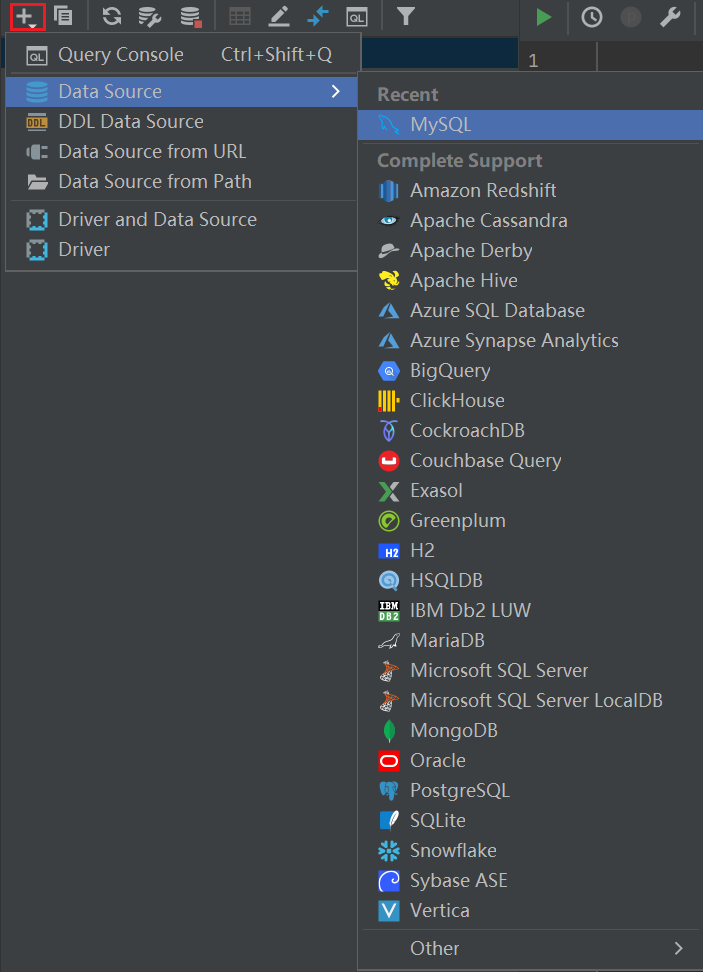Click the Microsoft SQL Server entry

pos(530,670)
